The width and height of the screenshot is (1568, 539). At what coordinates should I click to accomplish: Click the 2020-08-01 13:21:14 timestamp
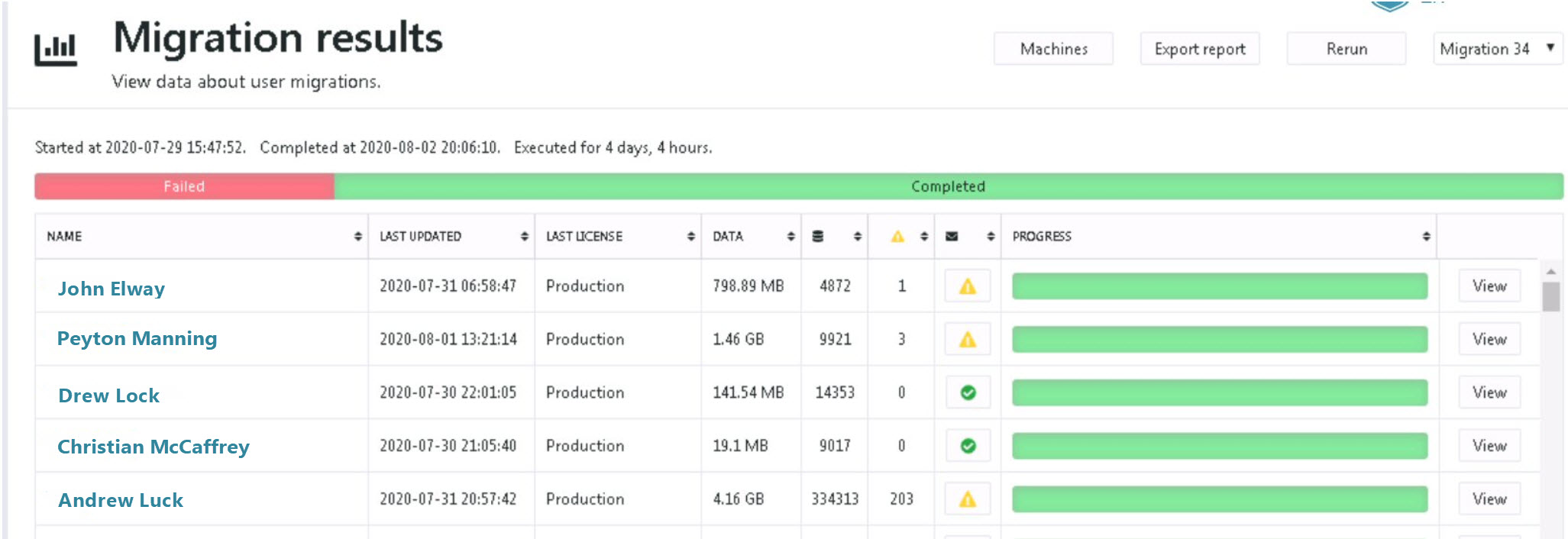(448, 340)
